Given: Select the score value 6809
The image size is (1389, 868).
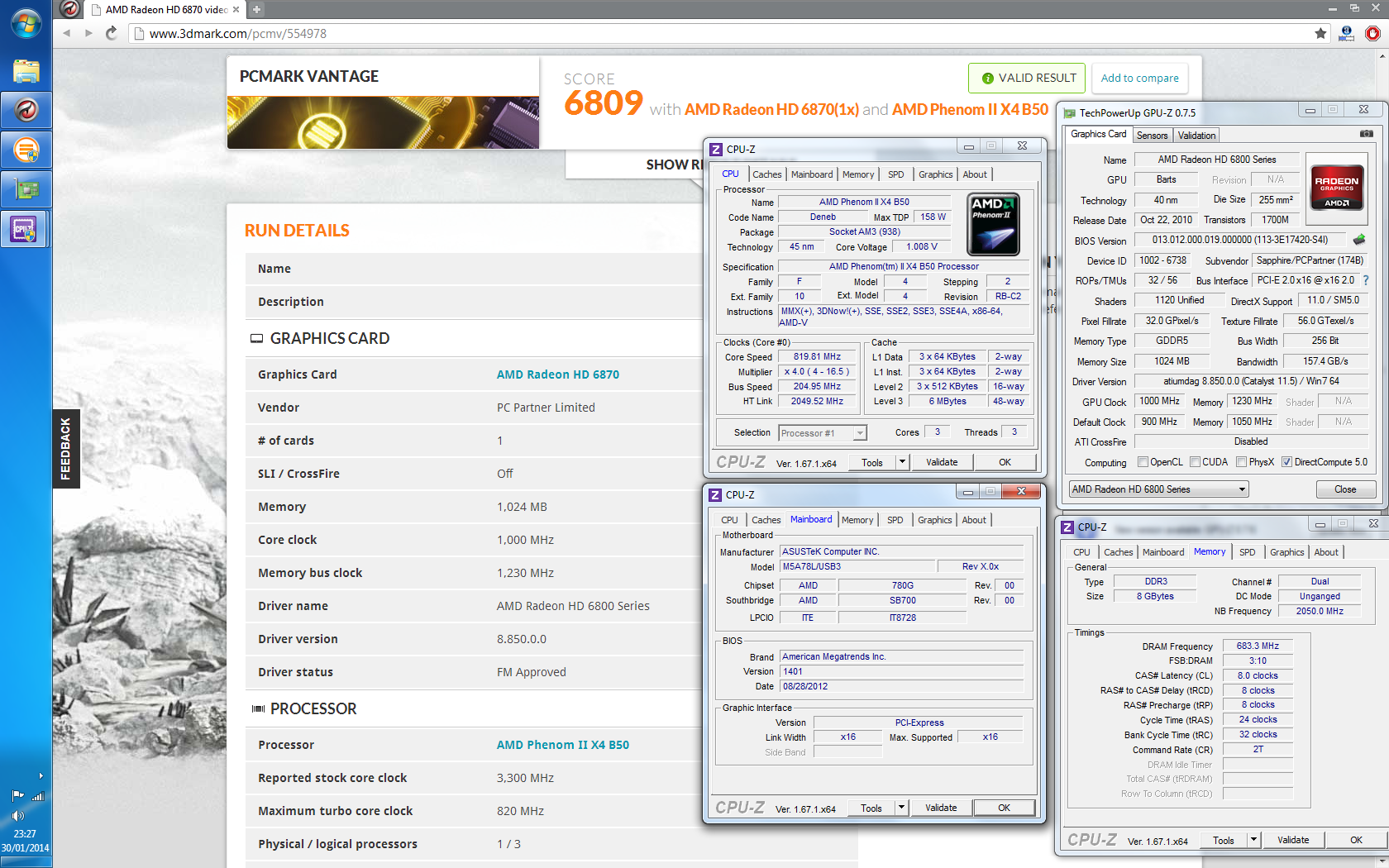Looking at the screenshot, I should 604,103.
